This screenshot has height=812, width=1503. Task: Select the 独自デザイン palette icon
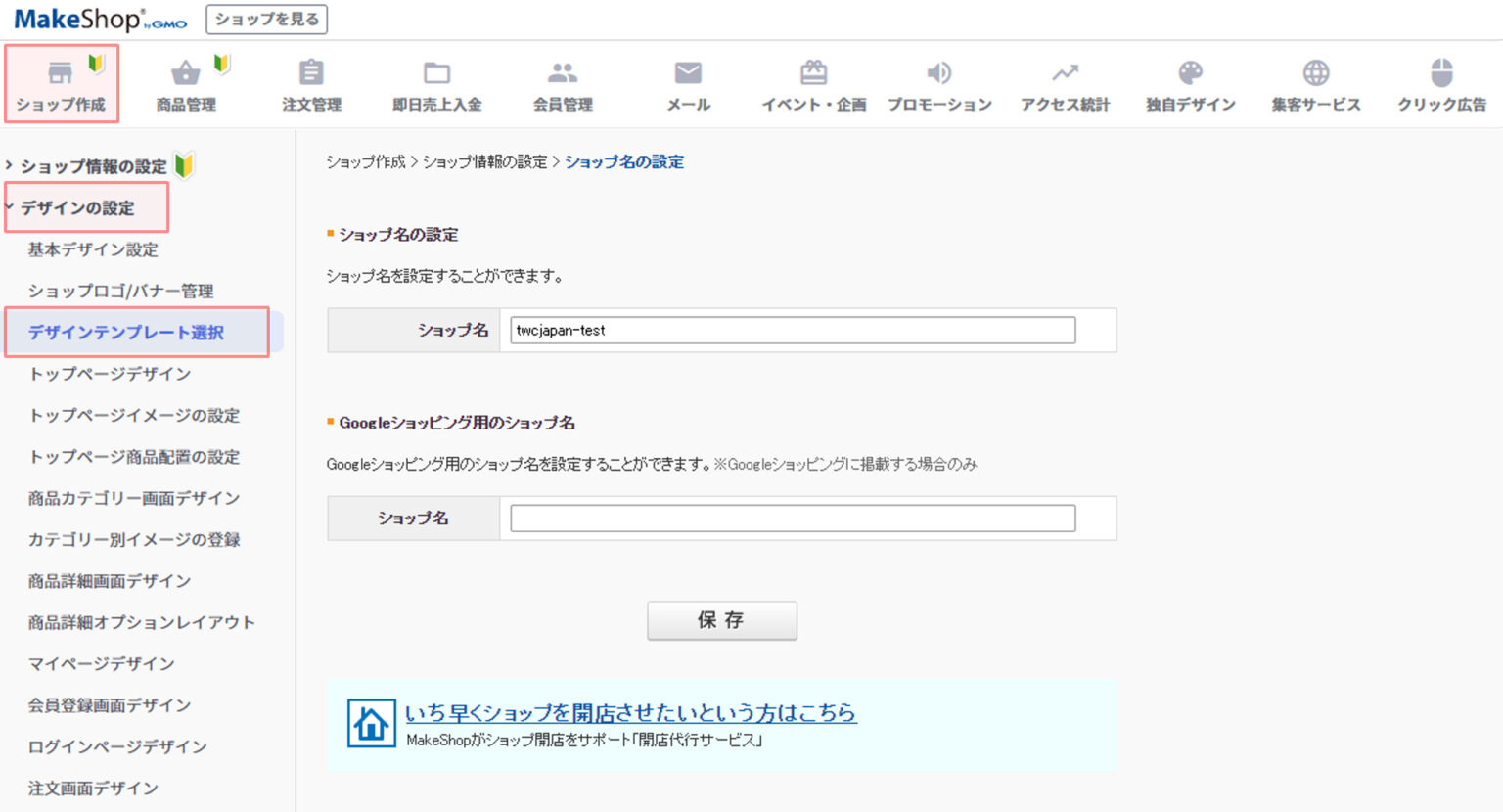click(x=1190, y=83)
